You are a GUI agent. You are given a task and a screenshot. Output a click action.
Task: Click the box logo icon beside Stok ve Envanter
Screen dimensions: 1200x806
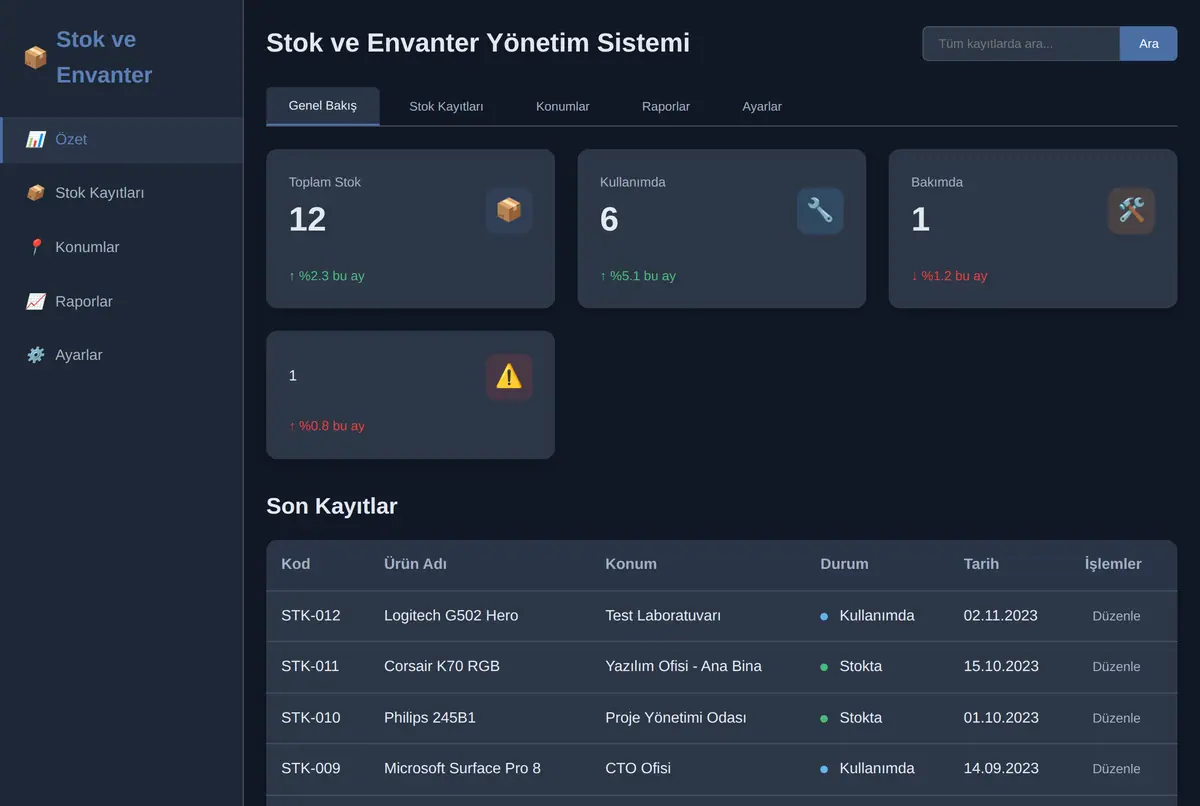(36, 58)
